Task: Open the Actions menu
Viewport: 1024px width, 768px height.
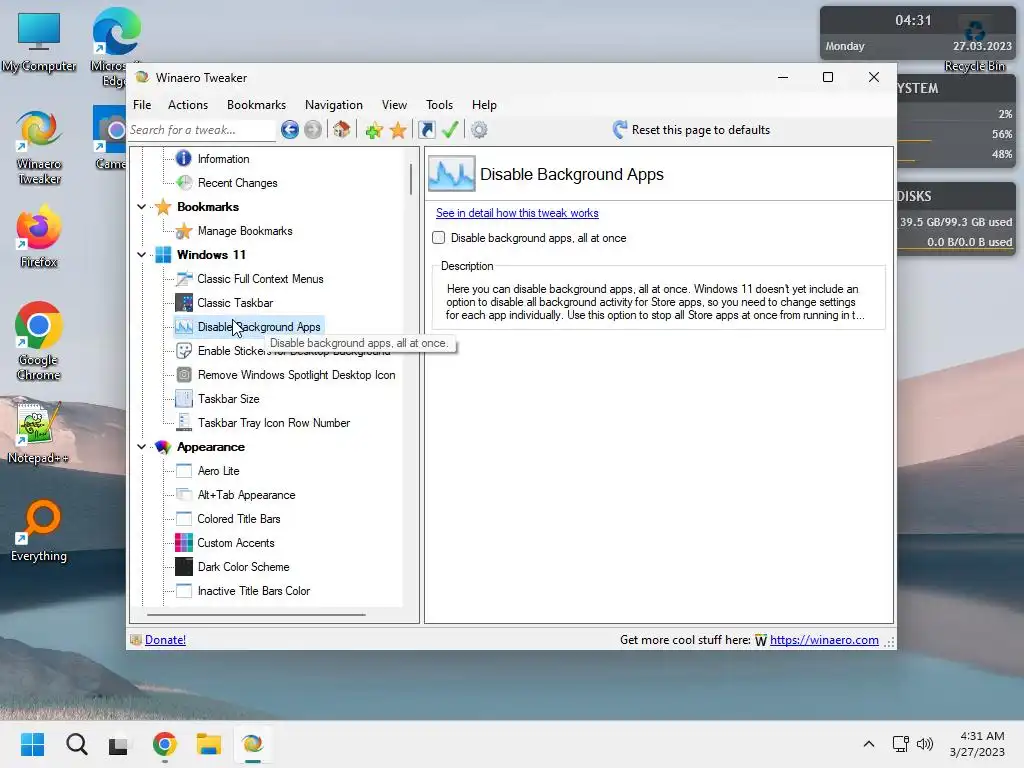Action: (187, 104)
